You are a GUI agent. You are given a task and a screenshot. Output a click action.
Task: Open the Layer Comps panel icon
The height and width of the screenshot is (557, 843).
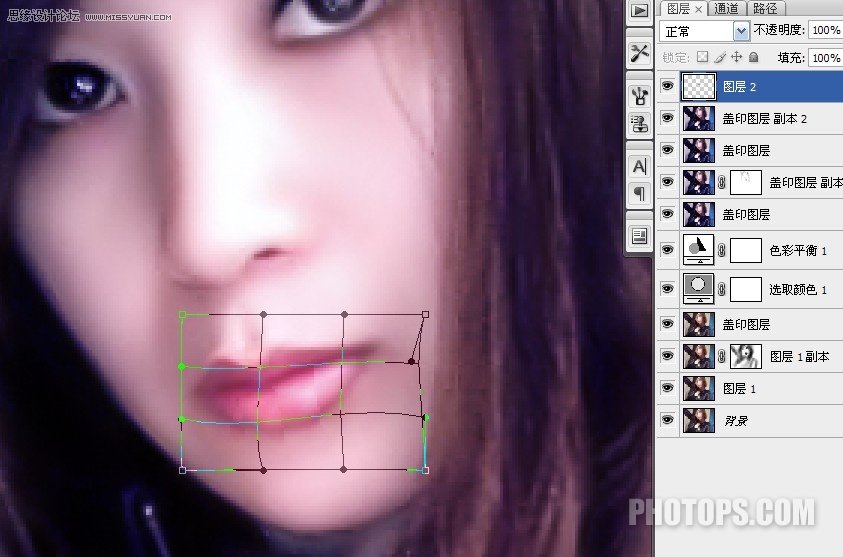click(639, 235)
